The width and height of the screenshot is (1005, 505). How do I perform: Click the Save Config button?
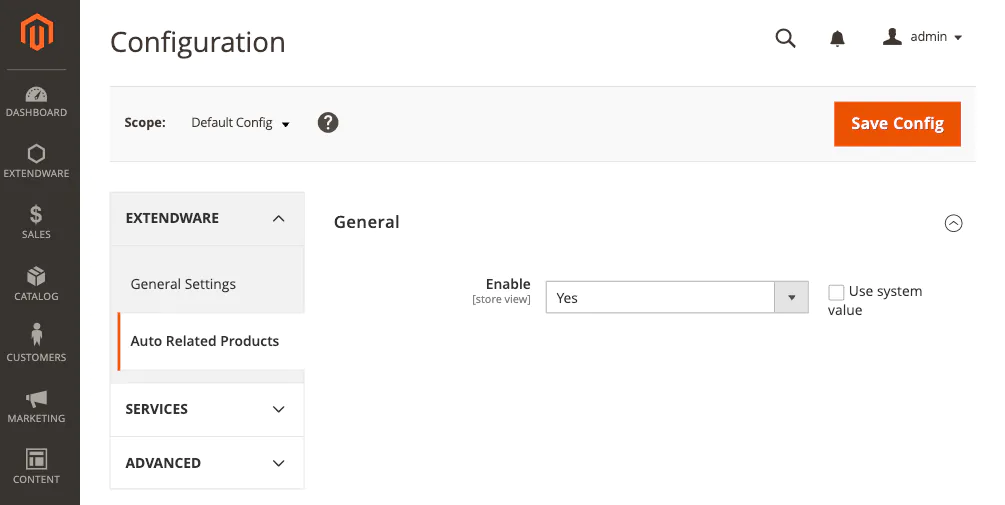pyautogui.click(x=897, y=124)
